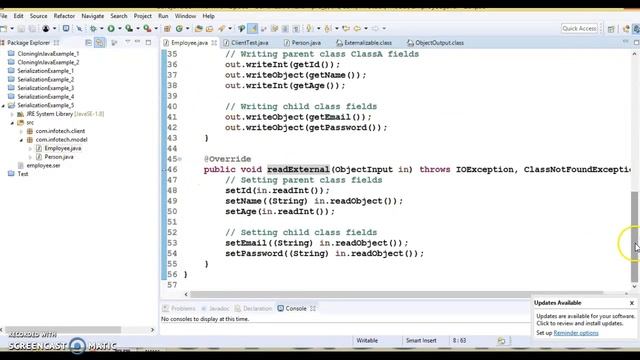The image size is (640, 360).
Task: Minimize the Package Explorer panel
Action: [x=138, y=42]
